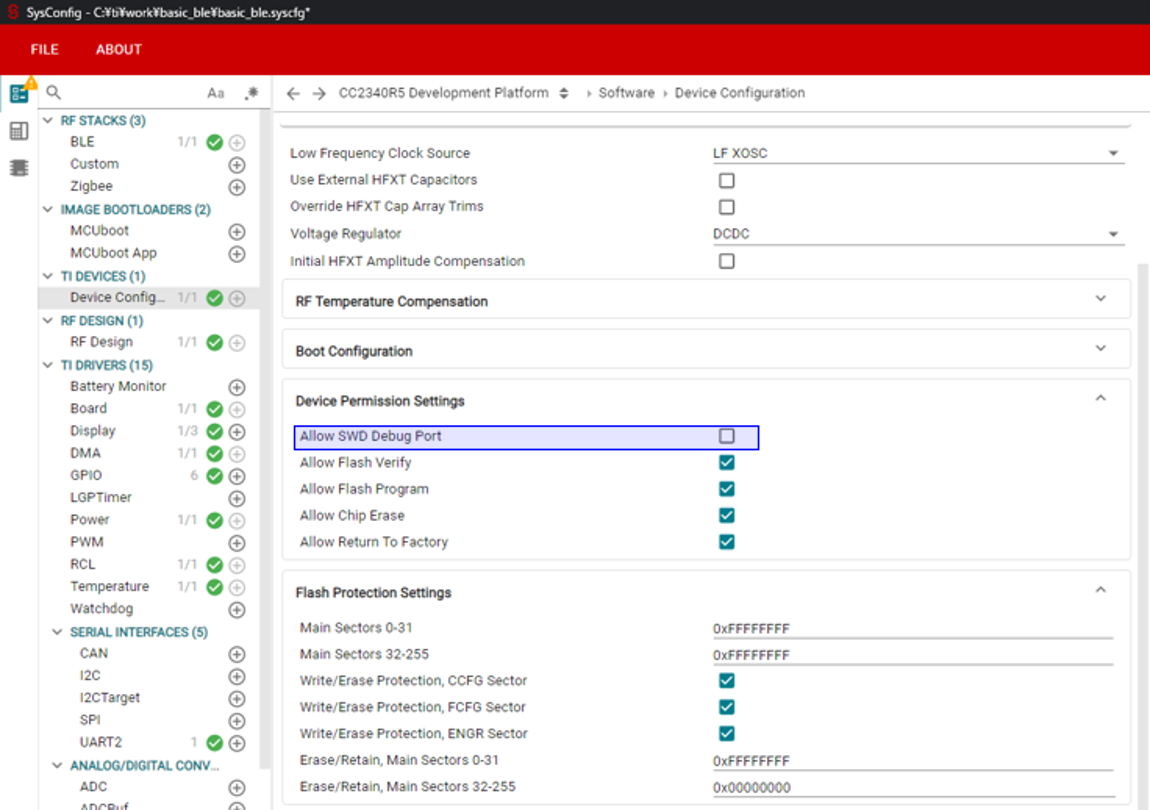Screen dimensions: 1150x810
Task: Open the Voltage Regulator dropdown
Action: tap(918, 234)
